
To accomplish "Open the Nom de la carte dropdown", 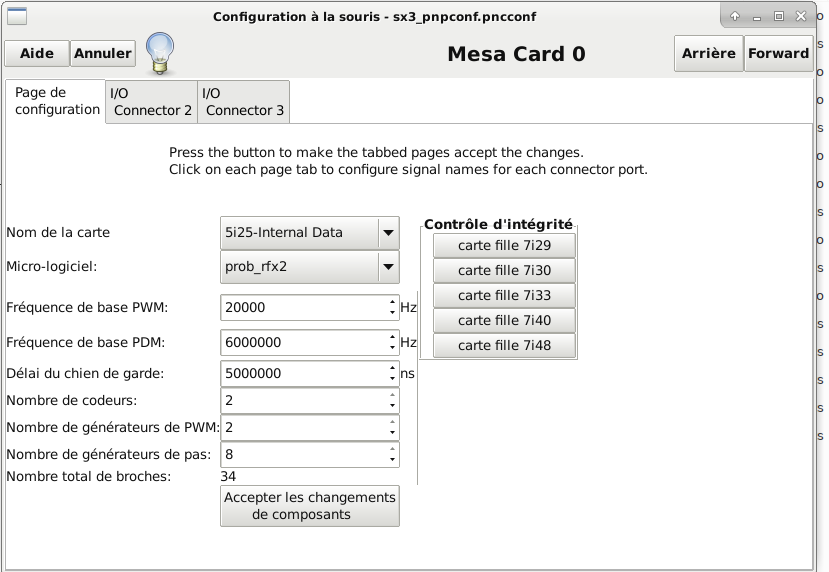I will click(310, 233).
